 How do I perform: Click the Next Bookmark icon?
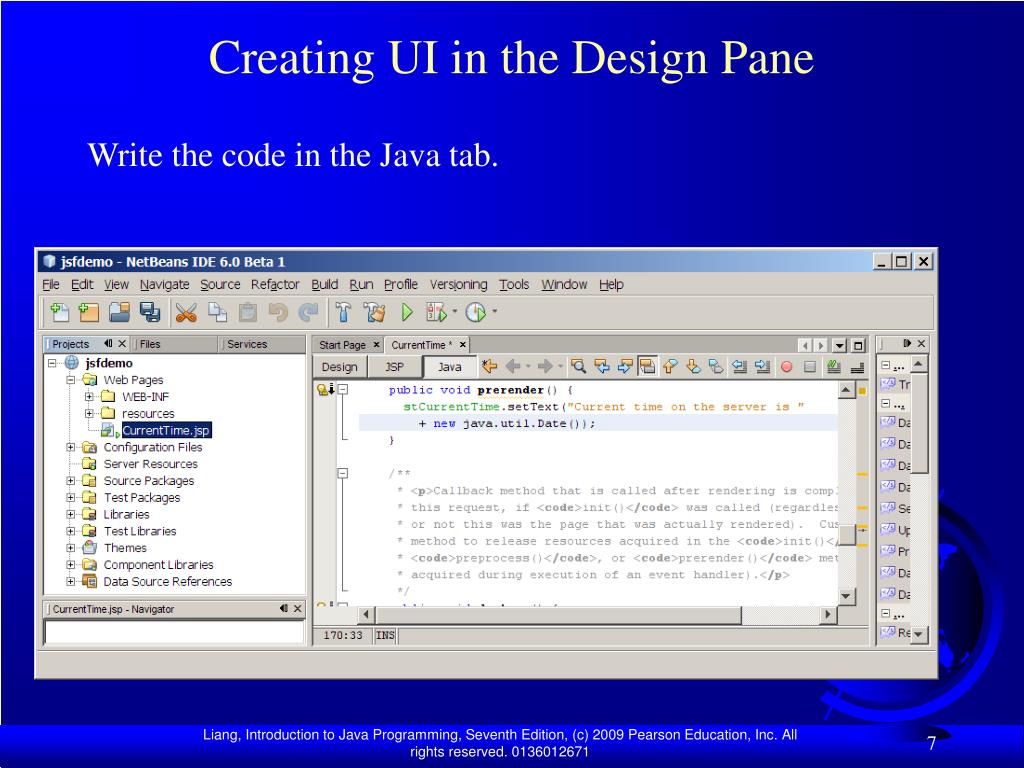coord(694,366)
